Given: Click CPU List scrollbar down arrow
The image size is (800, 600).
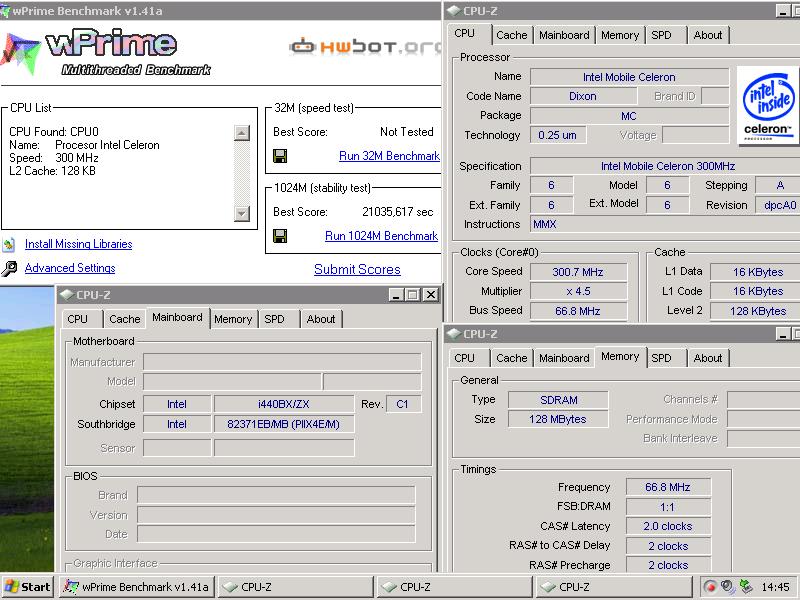Looking at the screenshot, I should 241,213.
